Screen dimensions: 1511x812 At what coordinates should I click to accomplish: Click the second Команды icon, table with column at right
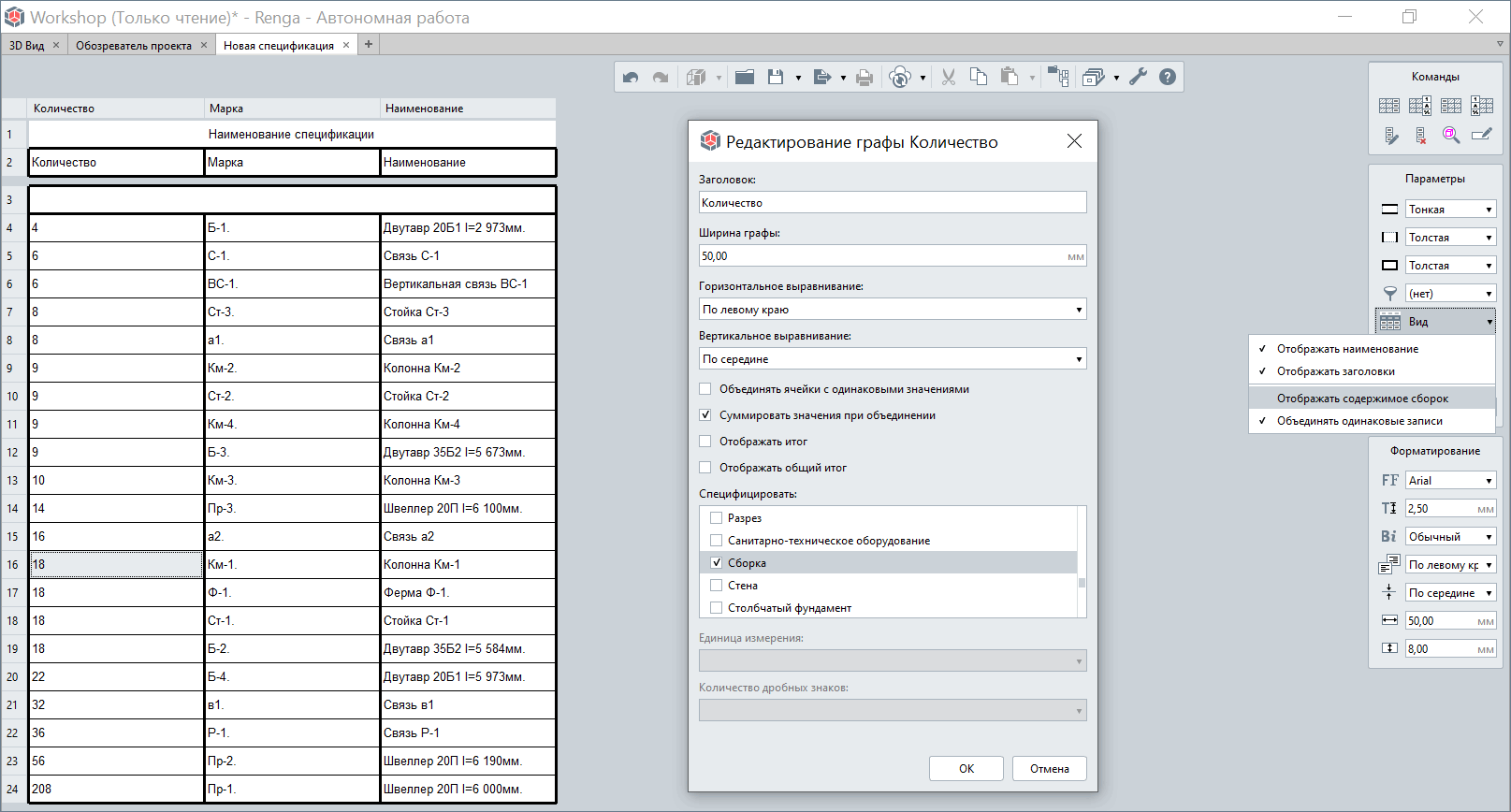[x=1420, y=106]
